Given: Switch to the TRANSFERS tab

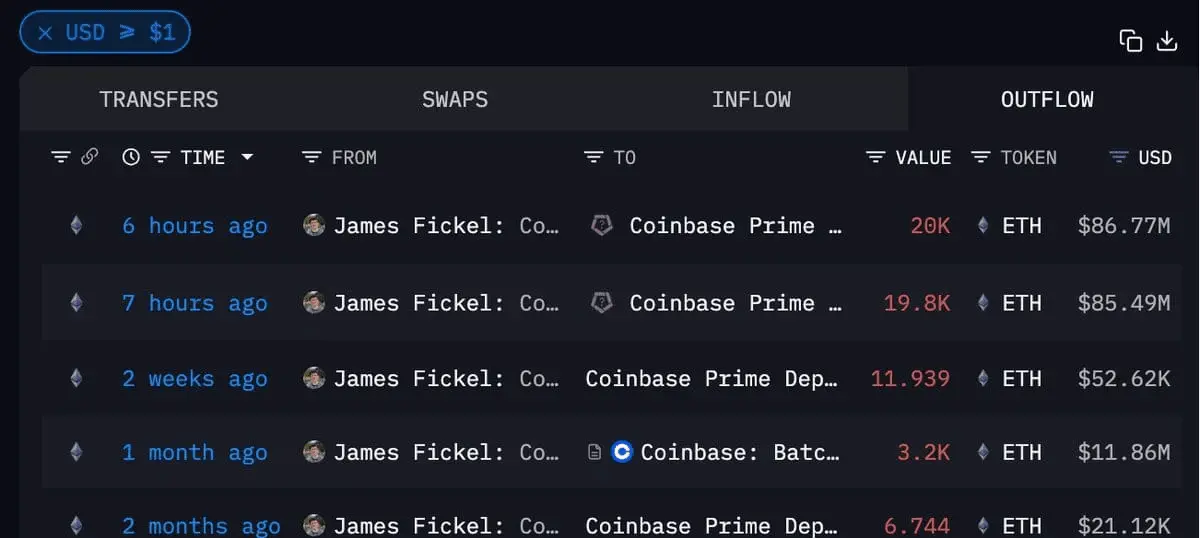Looking at the screenshot, I should tap(159, 99).
